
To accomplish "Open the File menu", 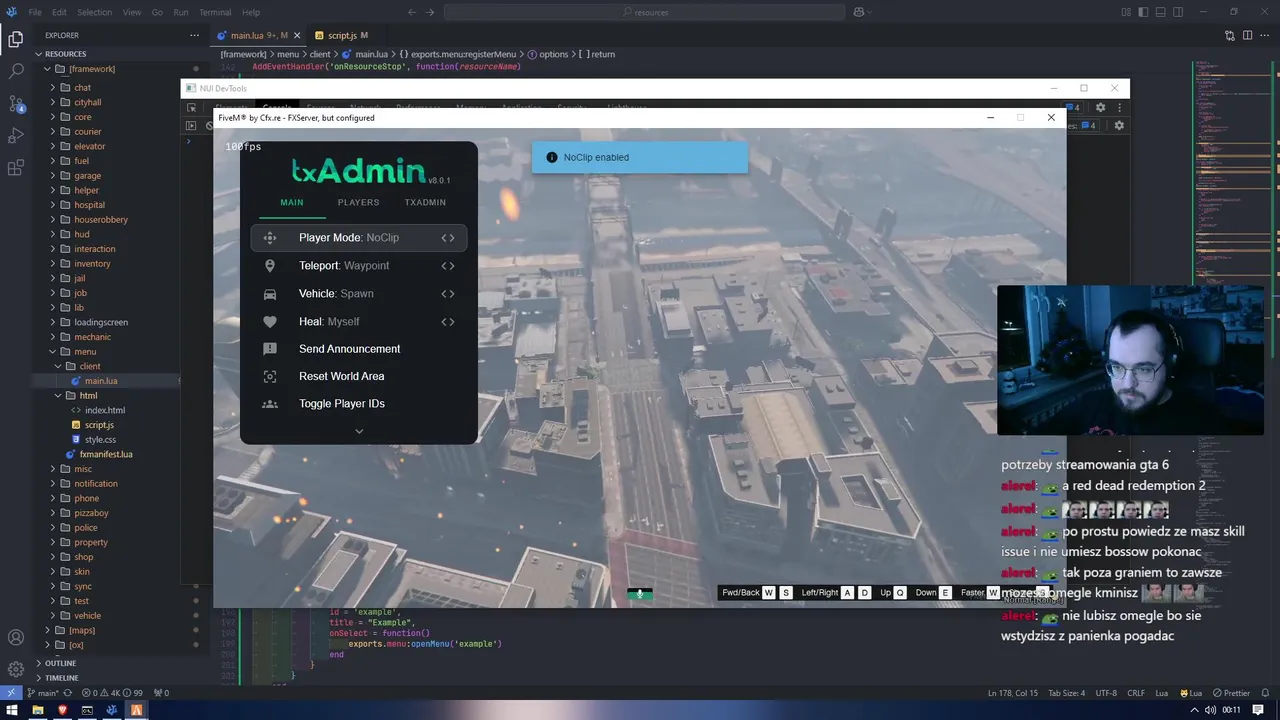I will 35,12.
